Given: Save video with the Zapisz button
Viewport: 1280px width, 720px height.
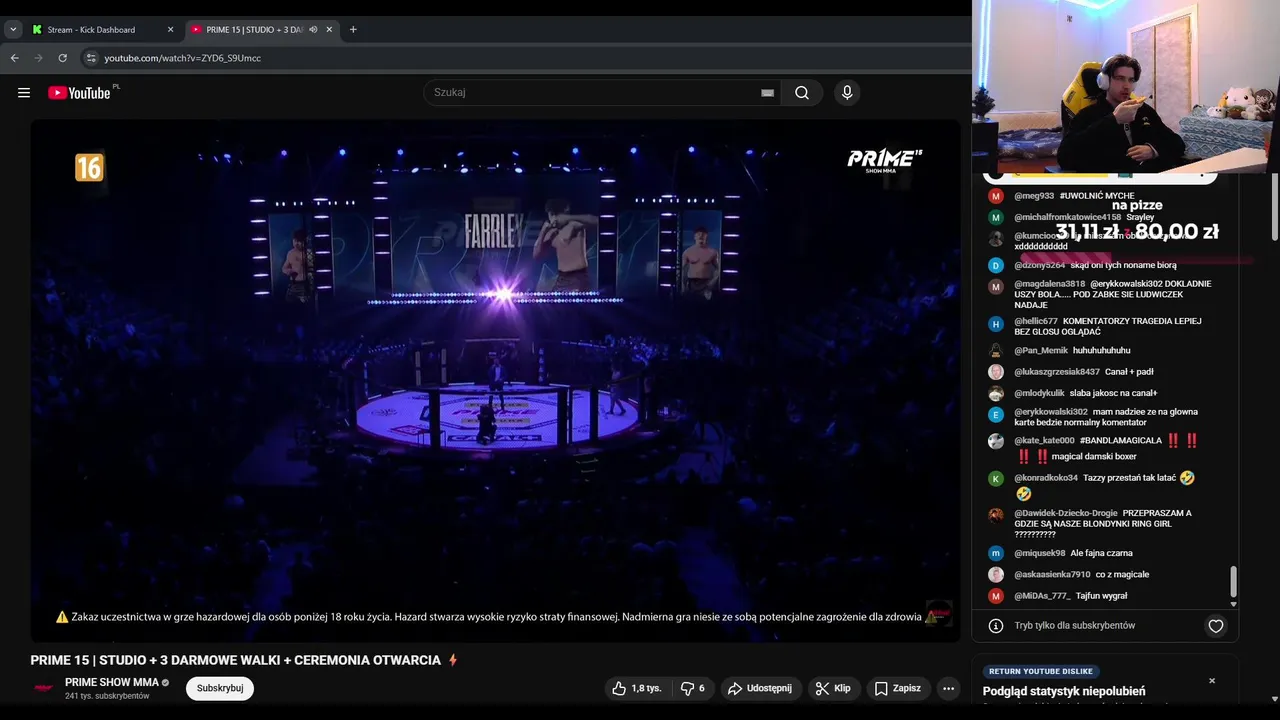Looking at the screenshot, I should (897, 688).
